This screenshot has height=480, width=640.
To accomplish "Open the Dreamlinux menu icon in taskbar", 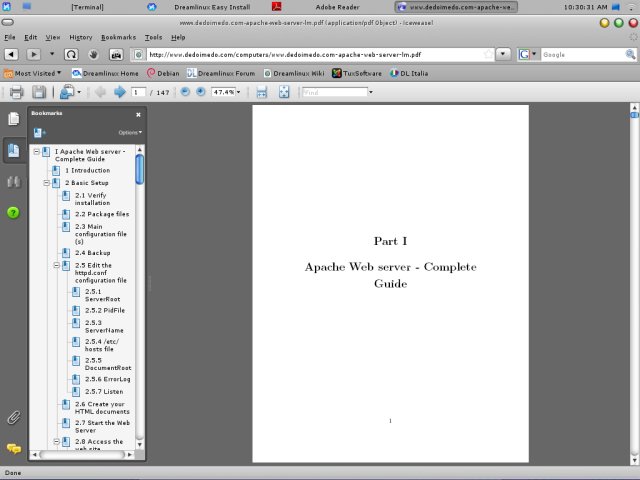I will tap(7, 7).
